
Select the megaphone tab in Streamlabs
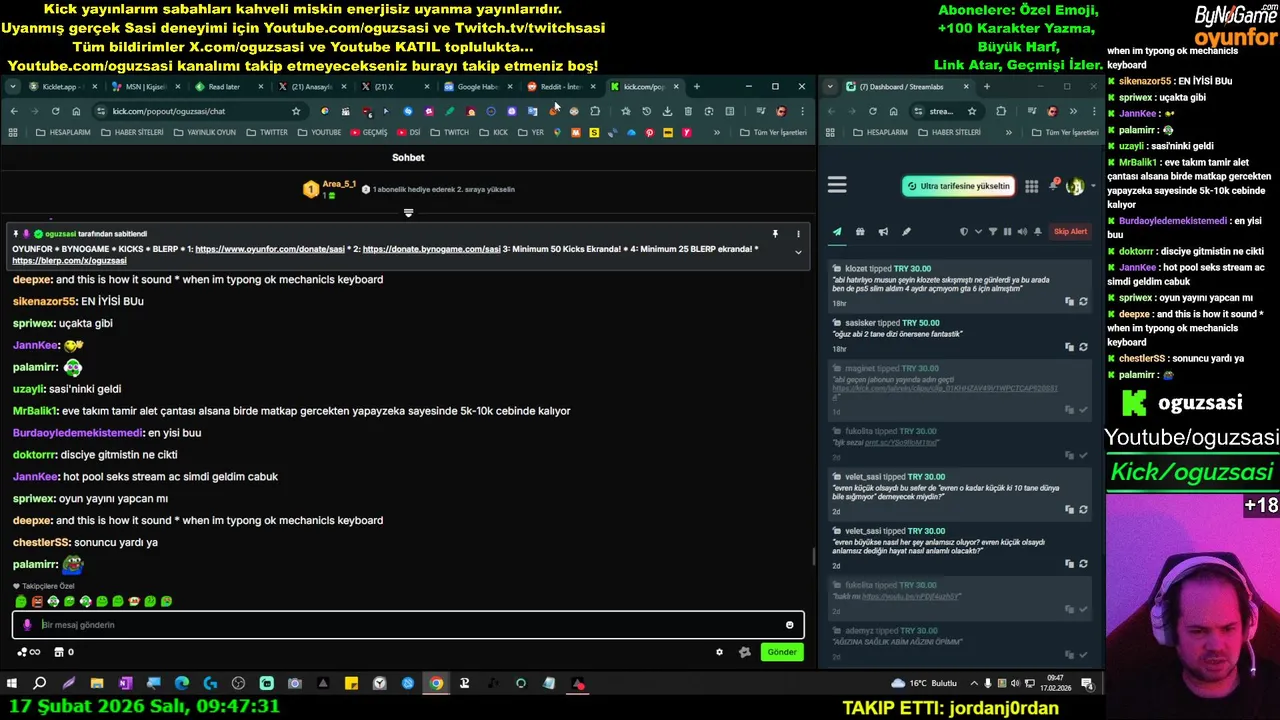click(883, 232)
